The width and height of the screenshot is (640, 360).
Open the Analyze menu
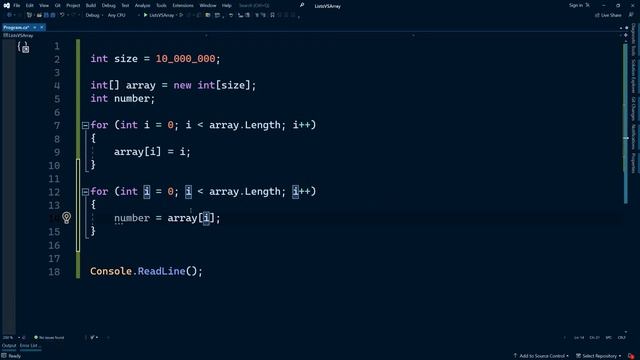[142, 6]
